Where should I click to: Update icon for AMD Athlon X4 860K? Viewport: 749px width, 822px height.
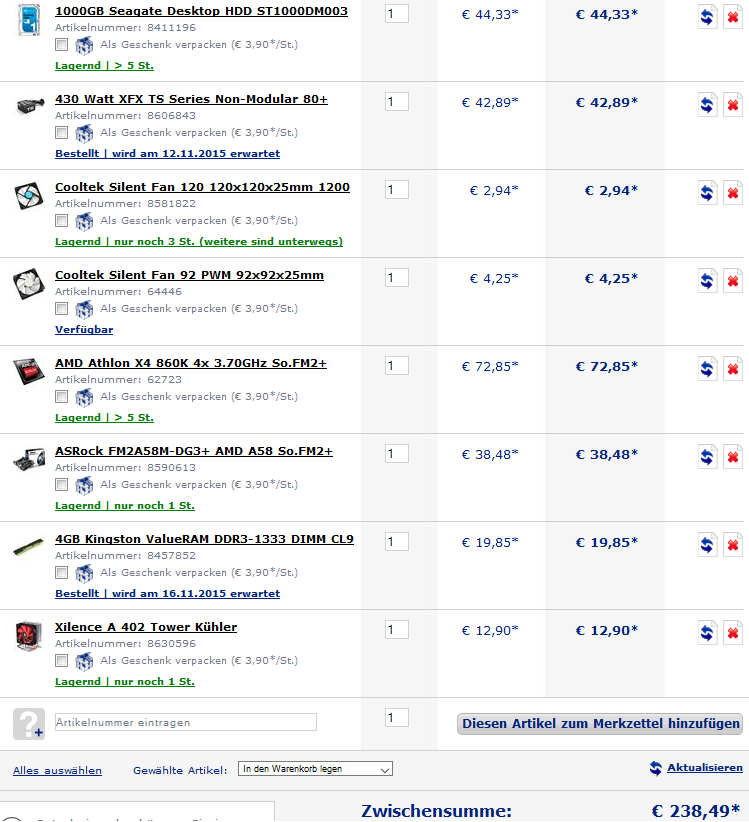707,369
